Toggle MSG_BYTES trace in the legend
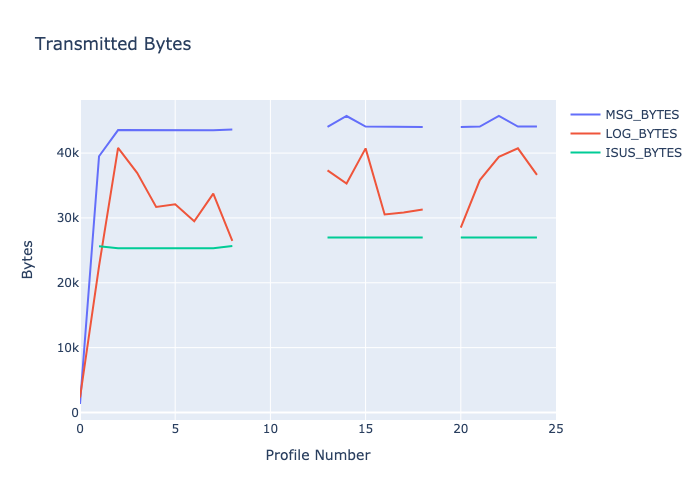The width and height of the screenshot is (700, 500). click(x=642, y=114)
